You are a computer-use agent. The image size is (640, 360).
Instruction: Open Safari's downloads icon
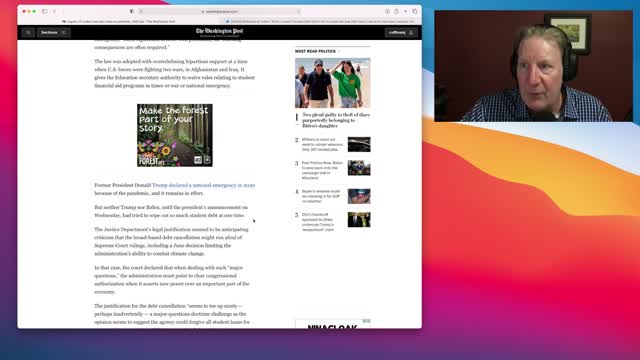click(387, 11)
